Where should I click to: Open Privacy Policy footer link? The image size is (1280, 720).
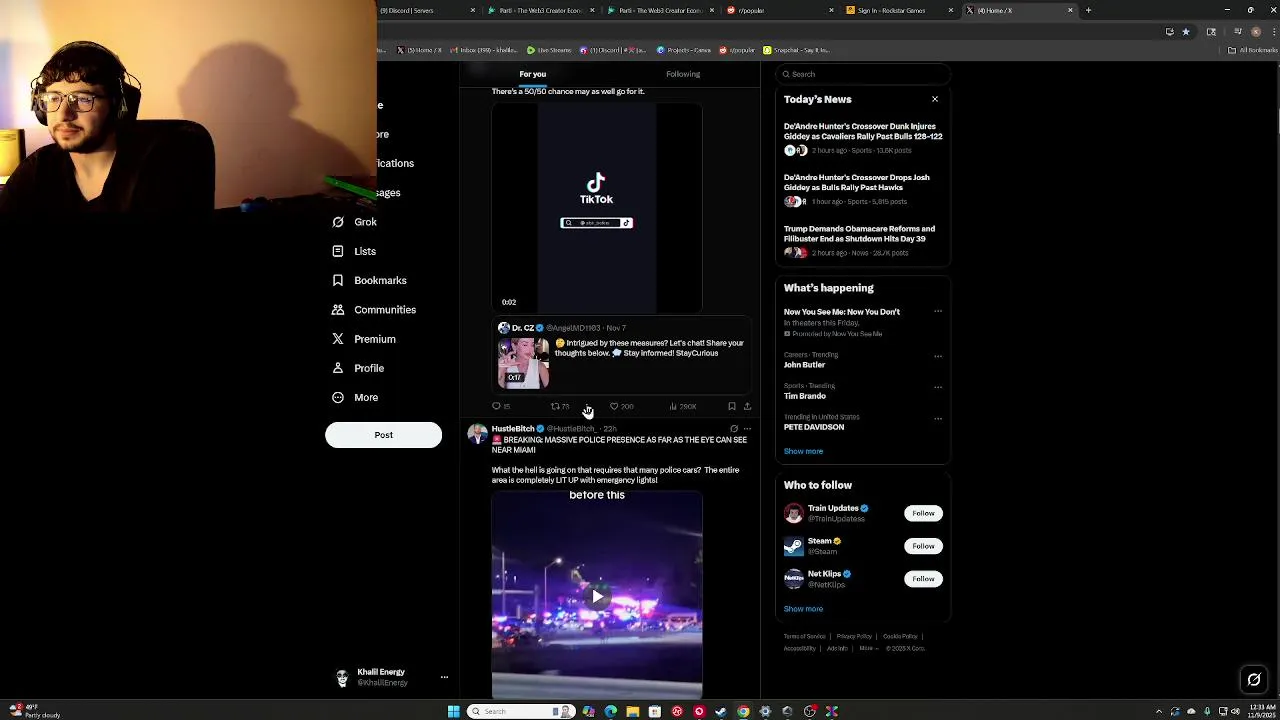point(854,637)
